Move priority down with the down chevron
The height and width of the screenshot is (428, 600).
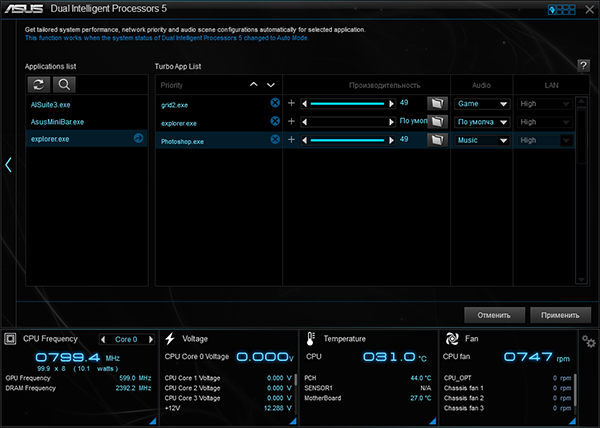pyautogui.click(x=271, y=85)
